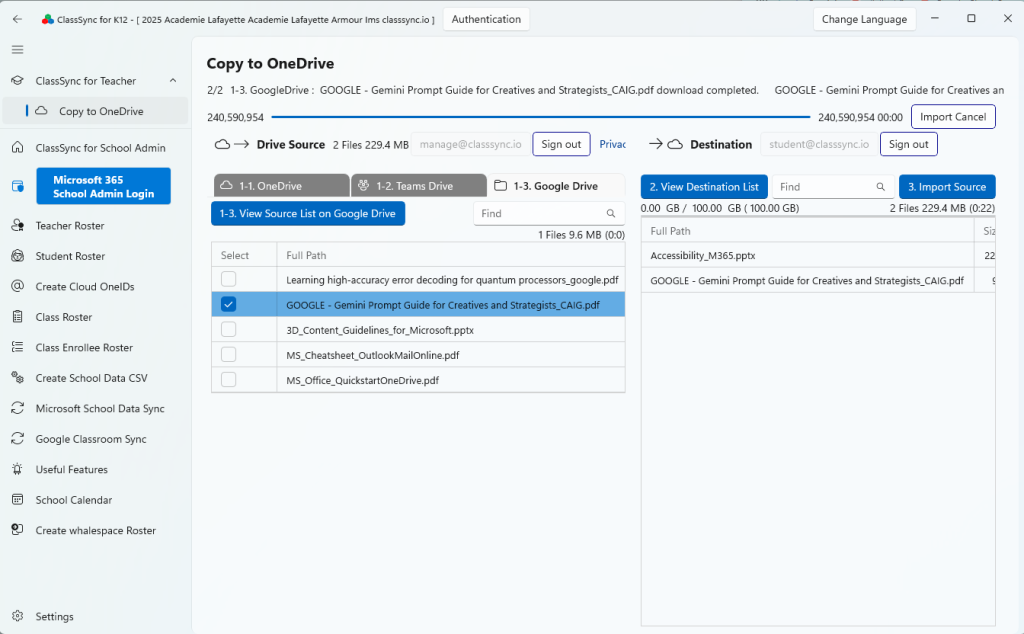Click 2. View Destination List button
1024x634 pixels.
(704, 187)
